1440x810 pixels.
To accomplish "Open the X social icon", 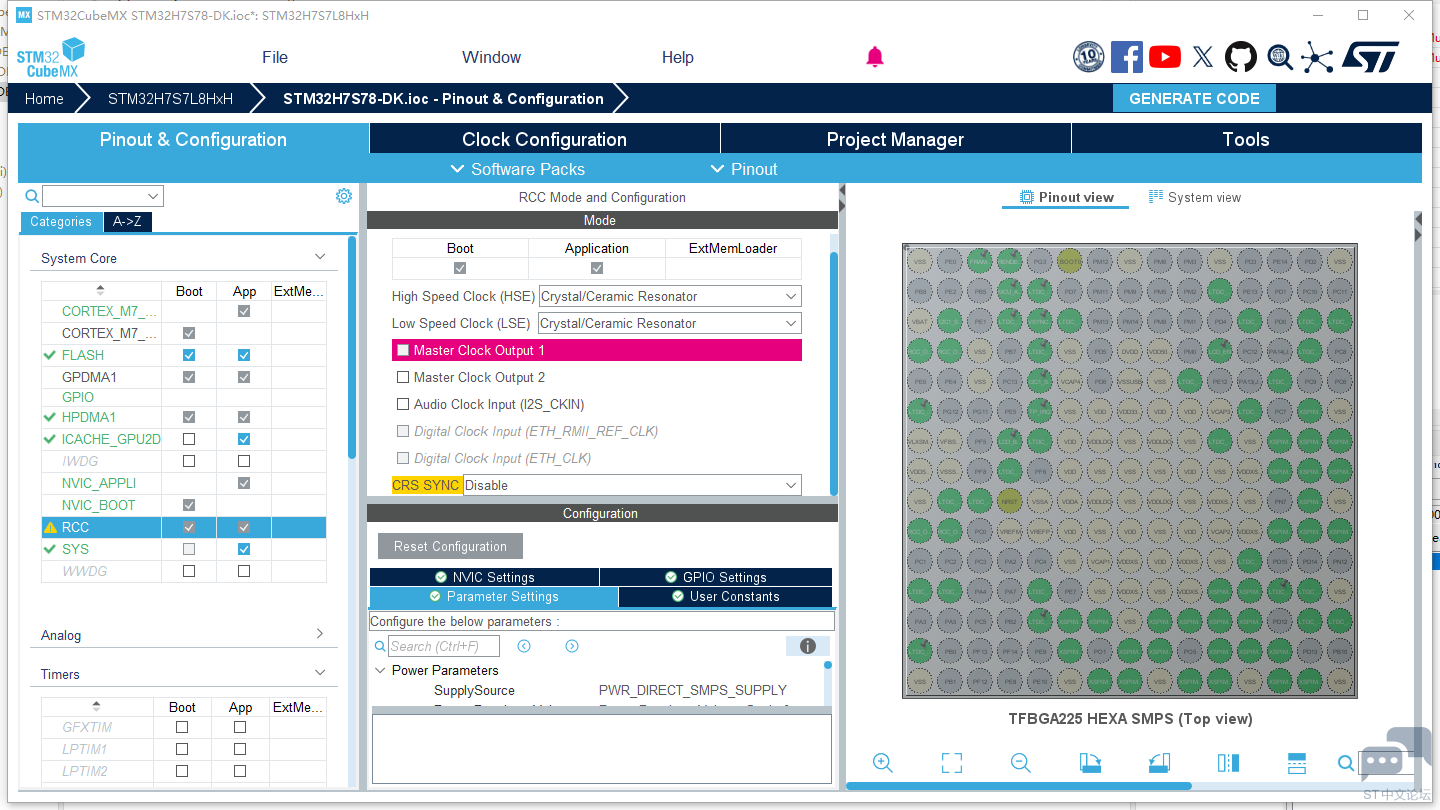I will coord(1203,57).
